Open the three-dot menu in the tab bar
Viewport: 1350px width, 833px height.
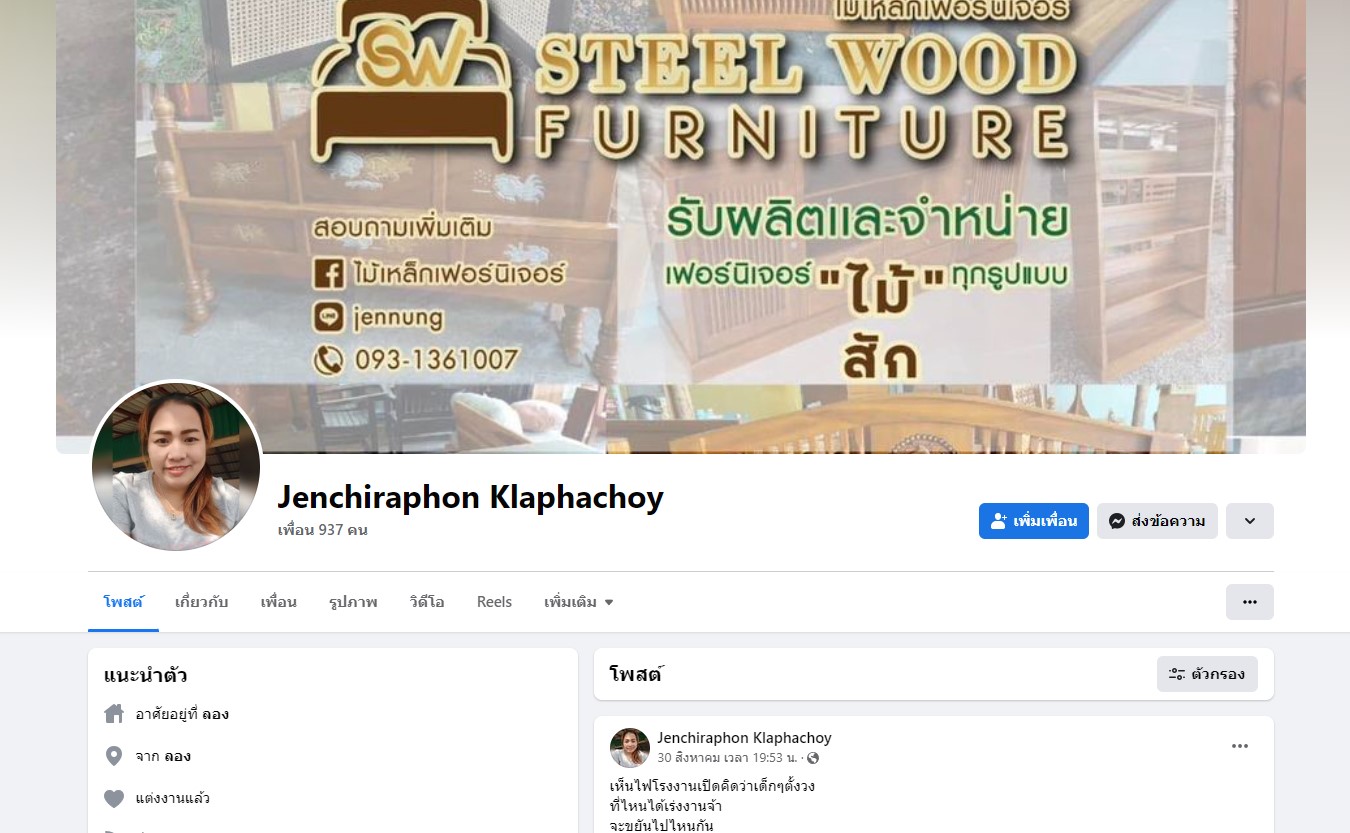click(x=1250, y=602)
